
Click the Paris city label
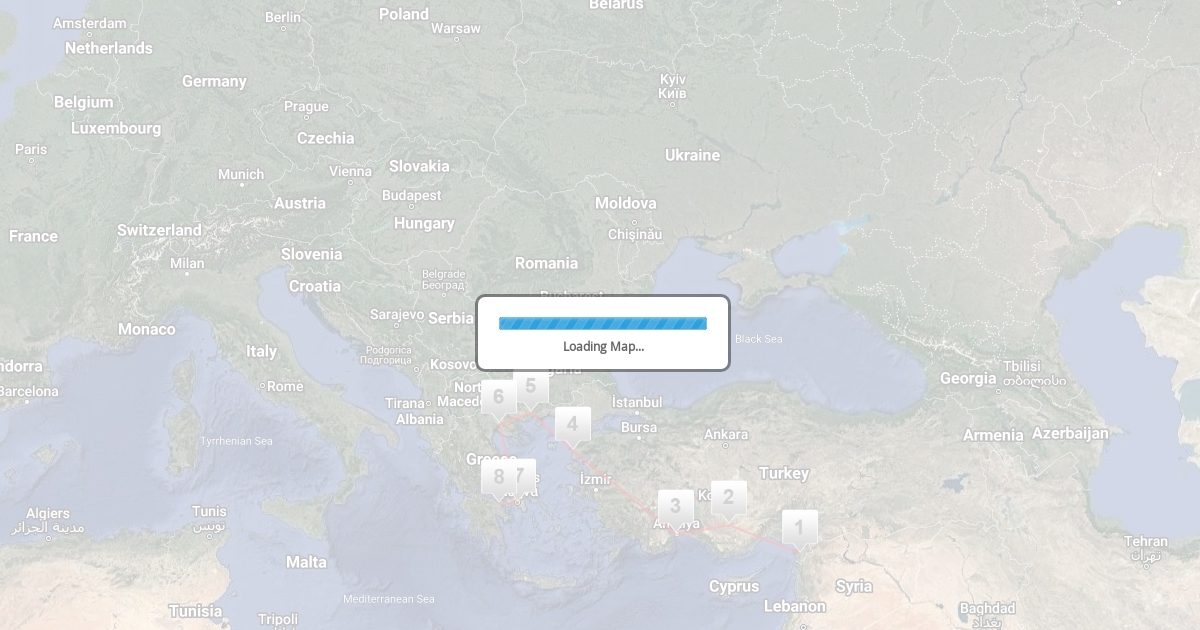click(31, 149)
